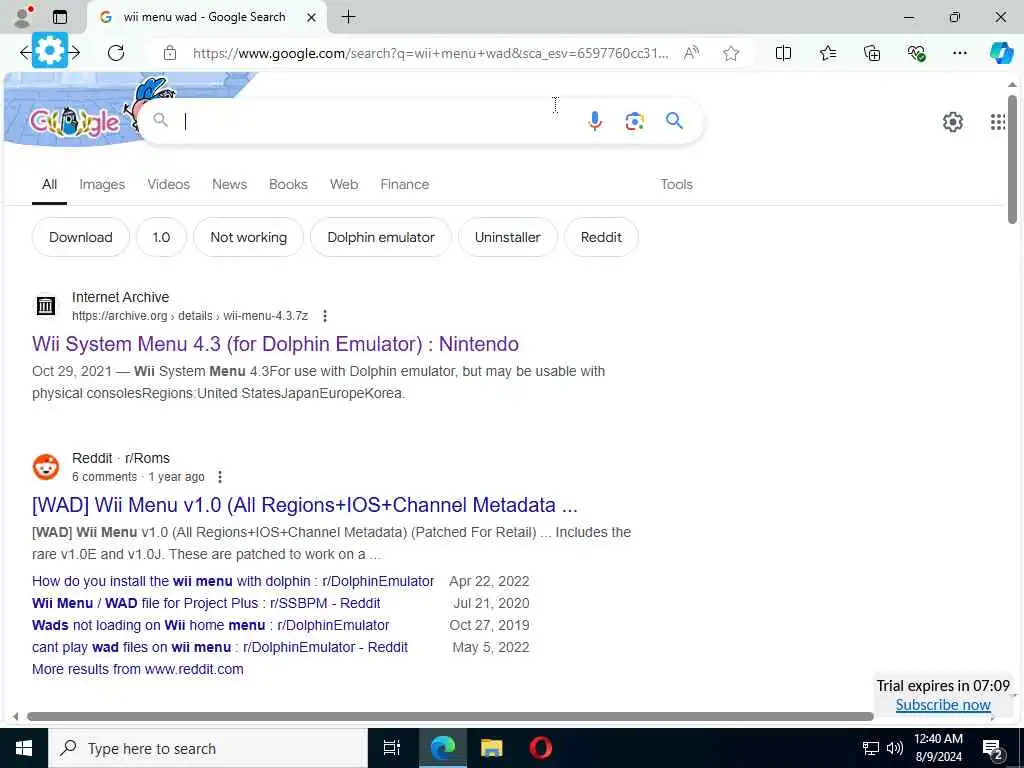The height and width of the screenshot is (768, 1024).
Task: Launch Opera from the taskbar
Action: pos(540,748)
